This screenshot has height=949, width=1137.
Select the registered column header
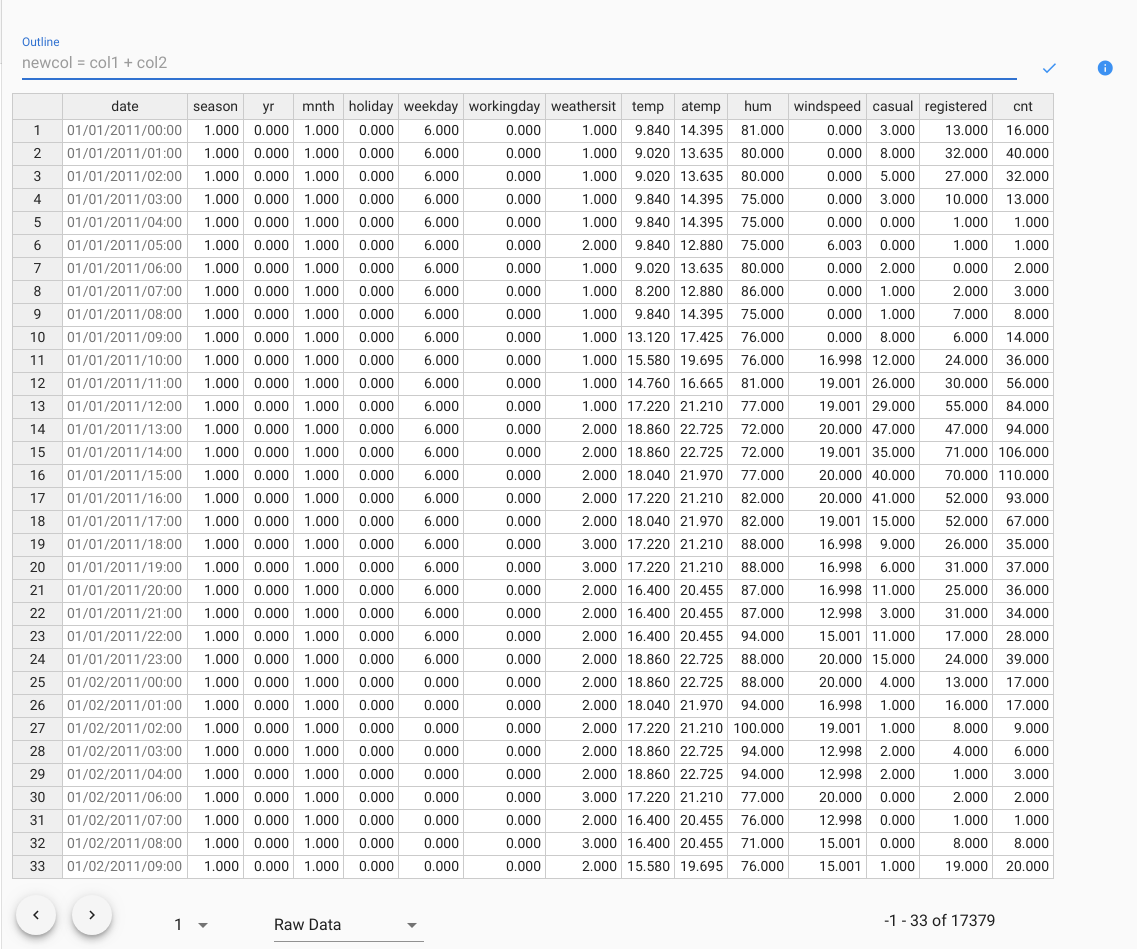pyautogui.click(x=956, y=107)
